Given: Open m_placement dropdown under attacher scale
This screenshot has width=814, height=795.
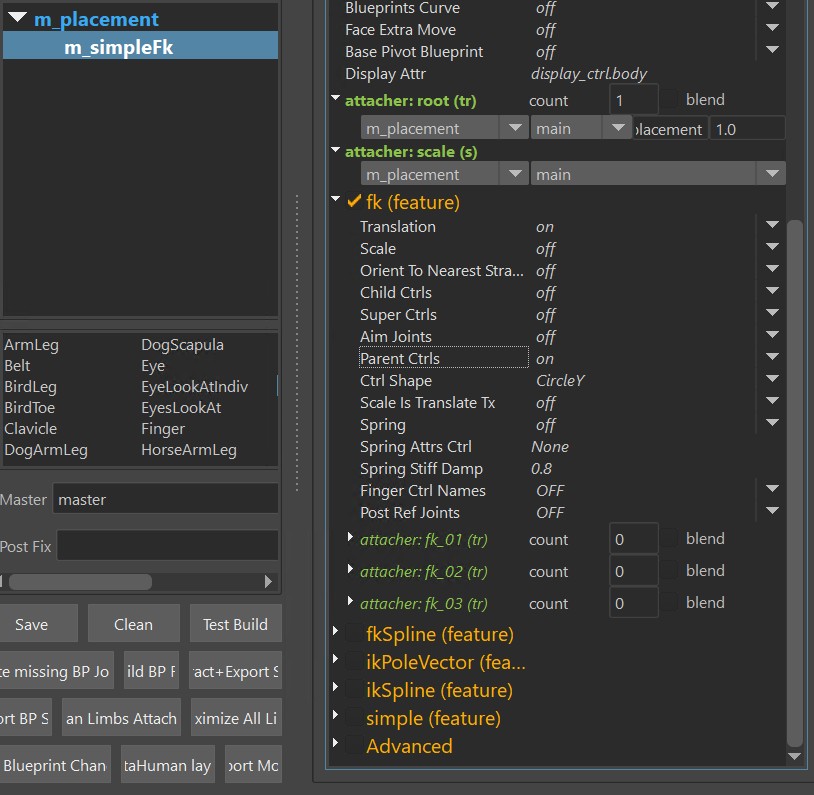Looking at the screenshot, I should (x=444, y=174).
